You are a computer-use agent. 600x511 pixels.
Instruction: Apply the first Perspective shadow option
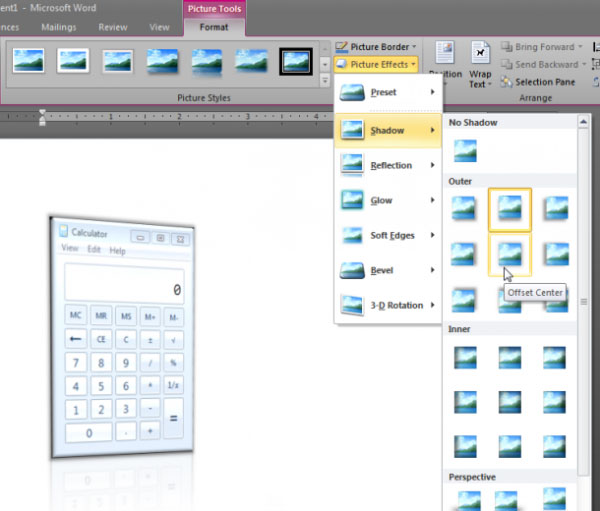[x=468, y=500]
